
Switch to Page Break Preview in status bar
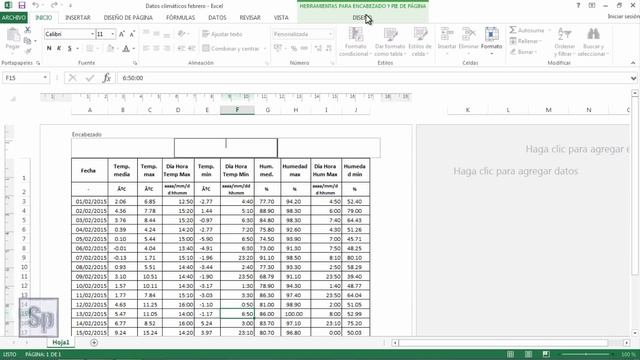point(546,354)
